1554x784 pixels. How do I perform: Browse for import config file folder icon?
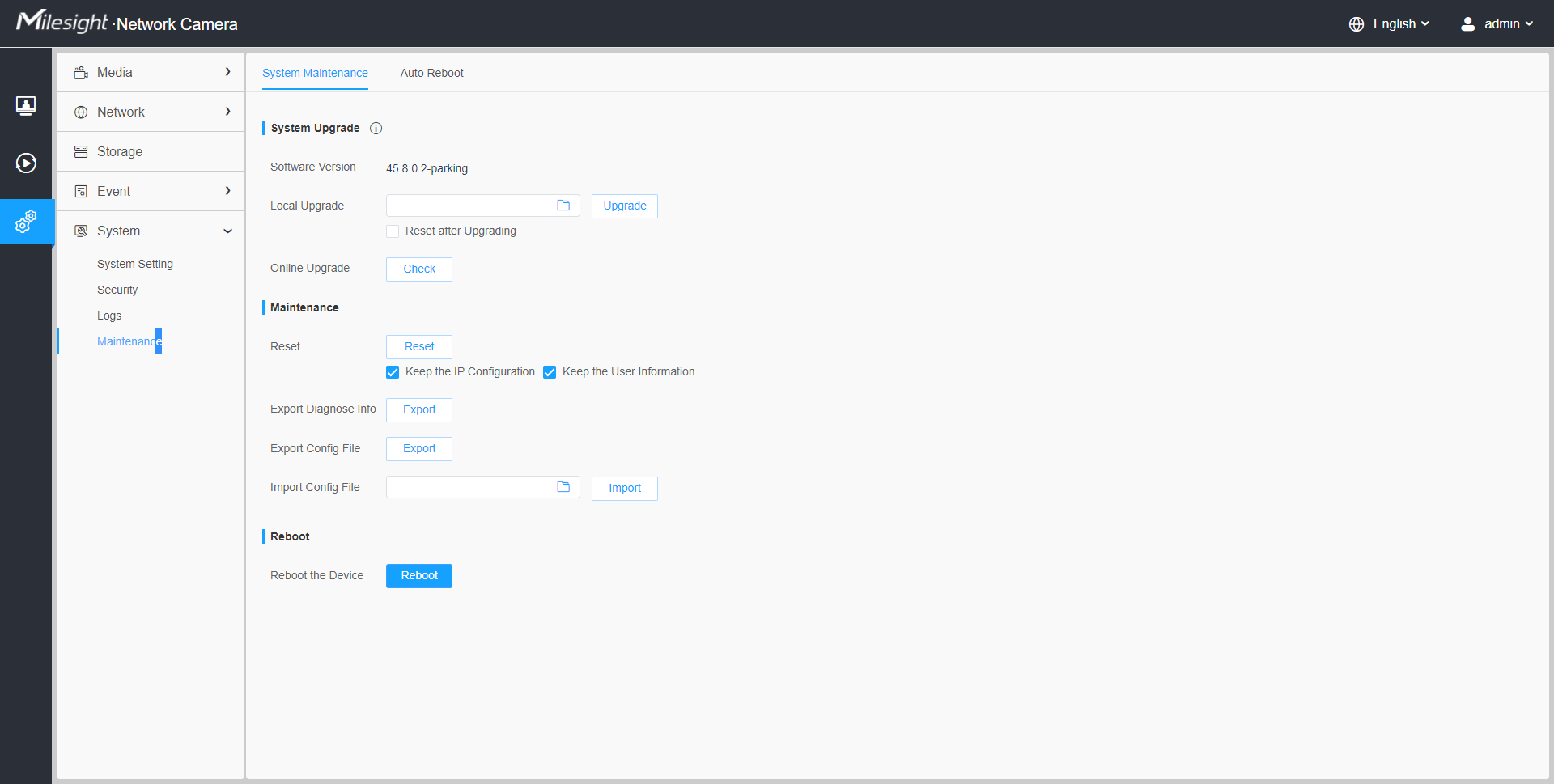[563, 487]
